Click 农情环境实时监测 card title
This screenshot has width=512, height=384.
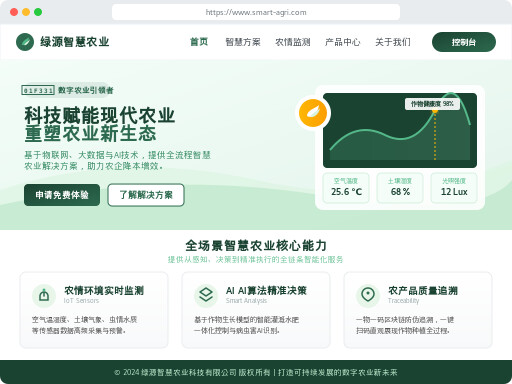pyautogui.click(x=104, y=290)
